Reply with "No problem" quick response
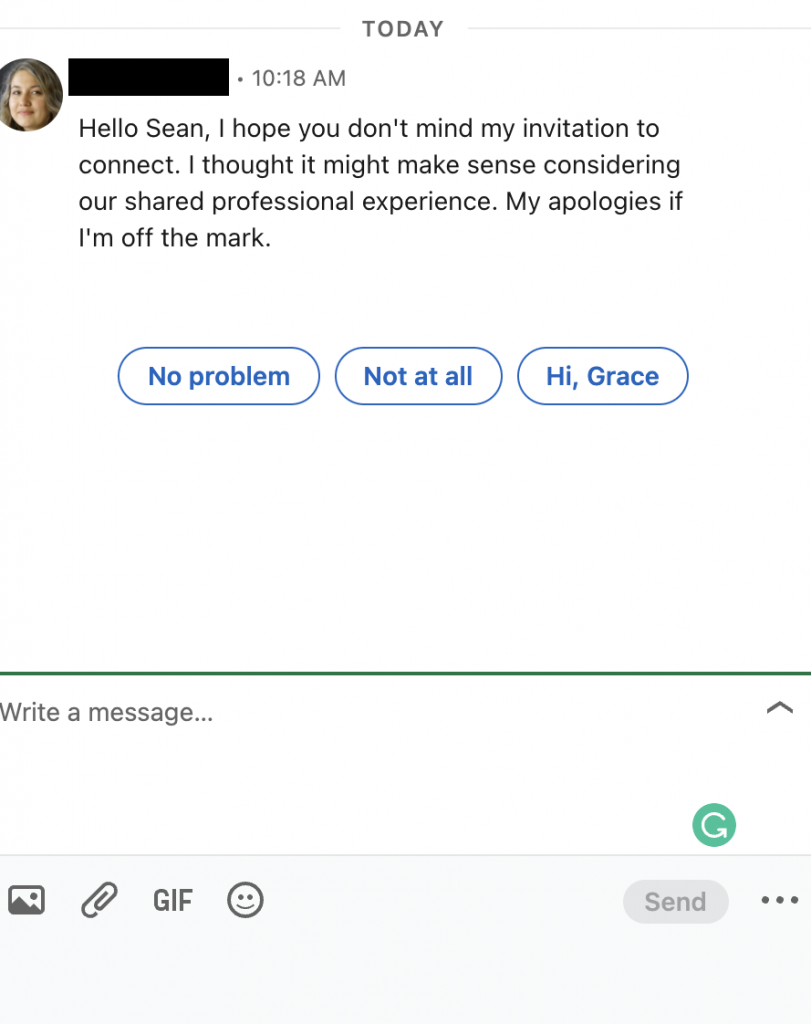The width and height of the screenshot is (811, 1024). click(219, 376)
